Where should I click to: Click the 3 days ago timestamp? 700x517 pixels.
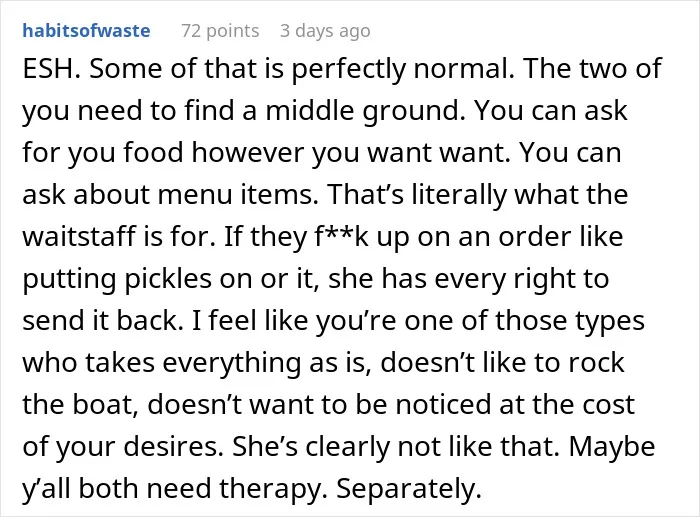pos(325,31)
